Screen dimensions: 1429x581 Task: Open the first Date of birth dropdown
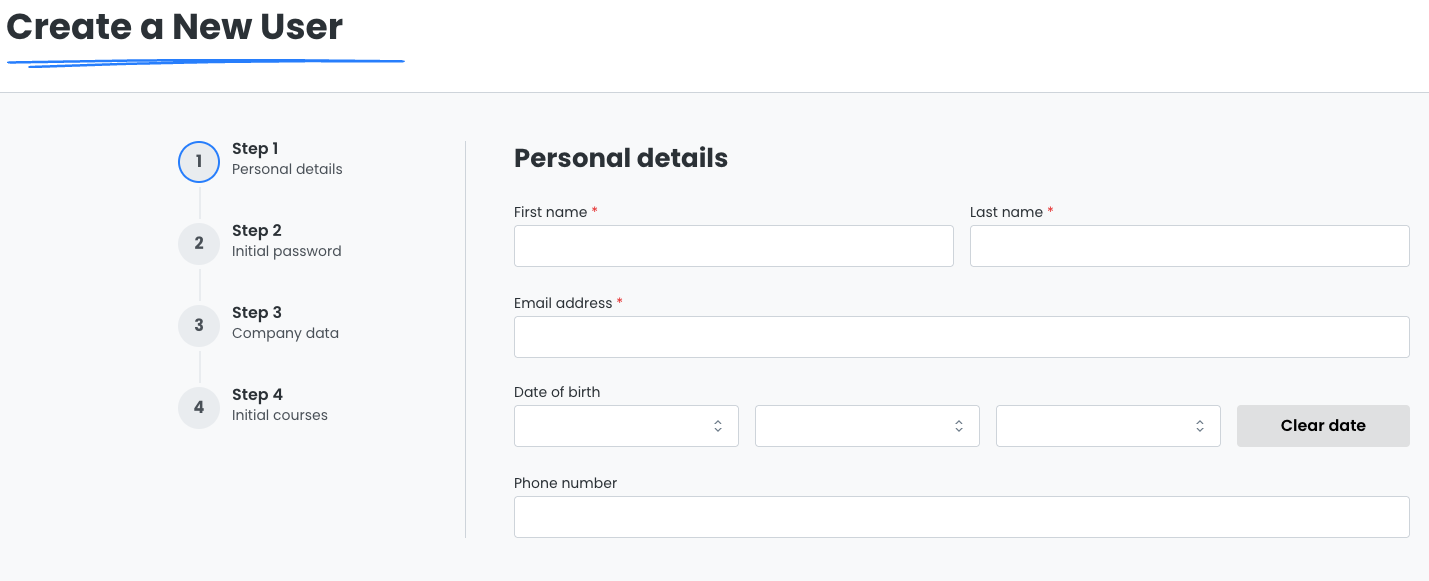tap(626, 426)
